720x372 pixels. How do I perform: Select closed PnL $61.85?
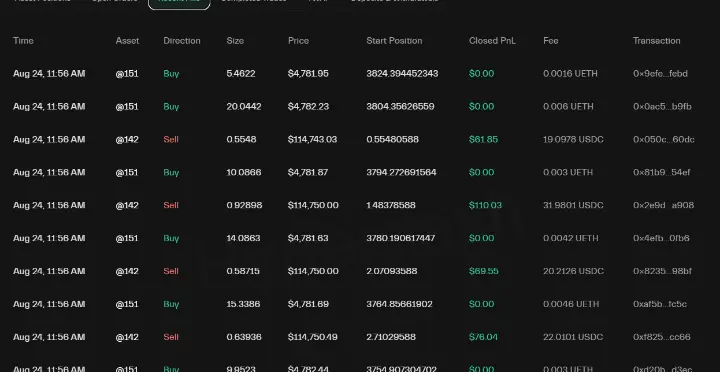[483, 140]
